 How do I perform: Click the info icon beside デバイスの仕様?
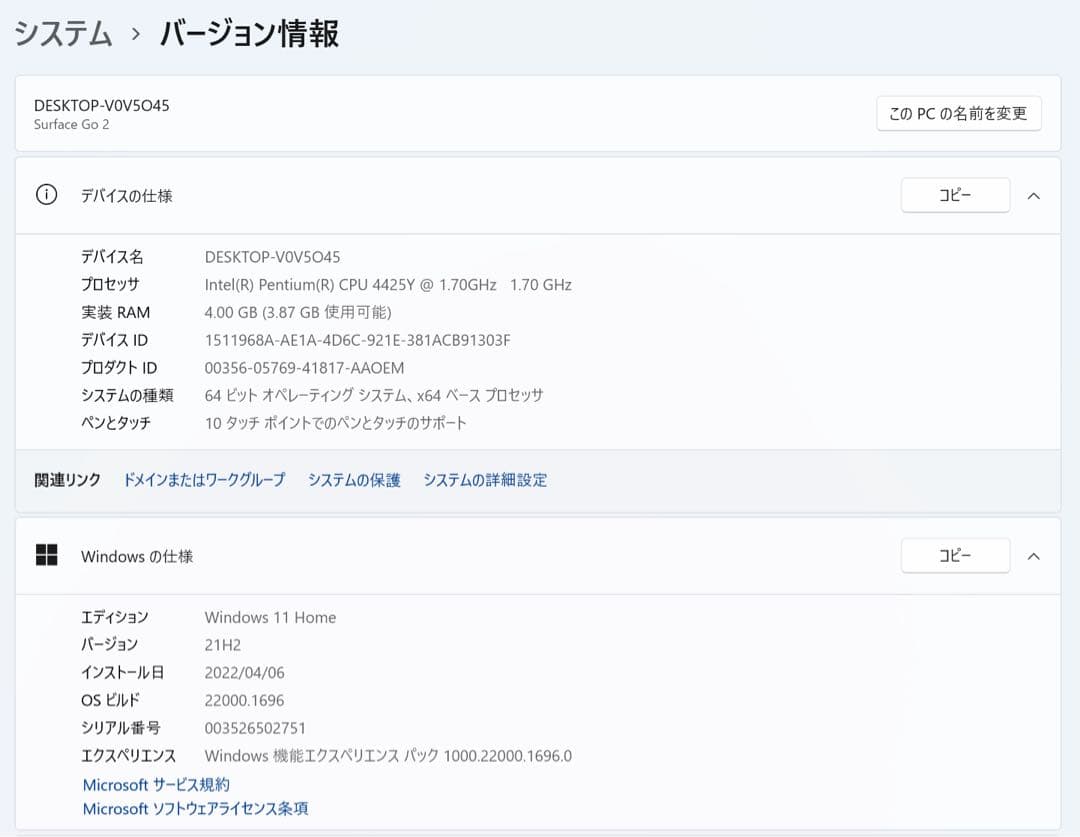(x=45, y=195)
